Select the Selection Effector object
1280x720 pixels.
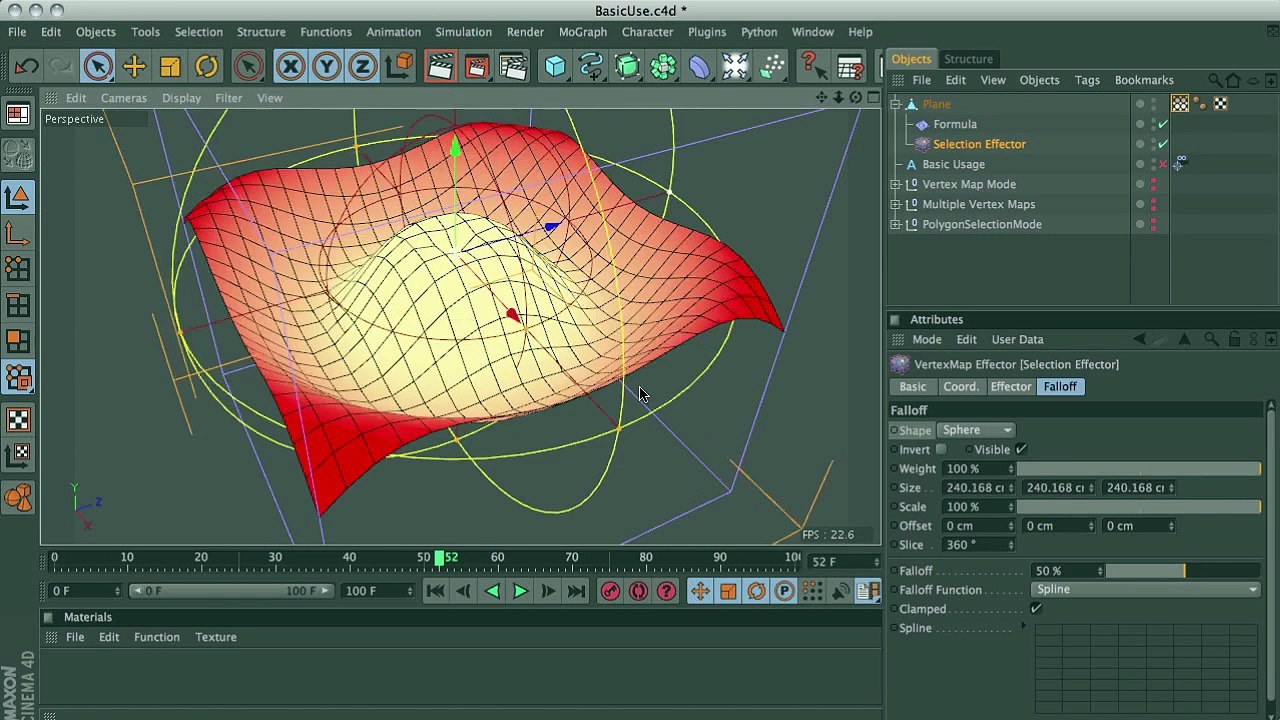(x=979, y=144)
